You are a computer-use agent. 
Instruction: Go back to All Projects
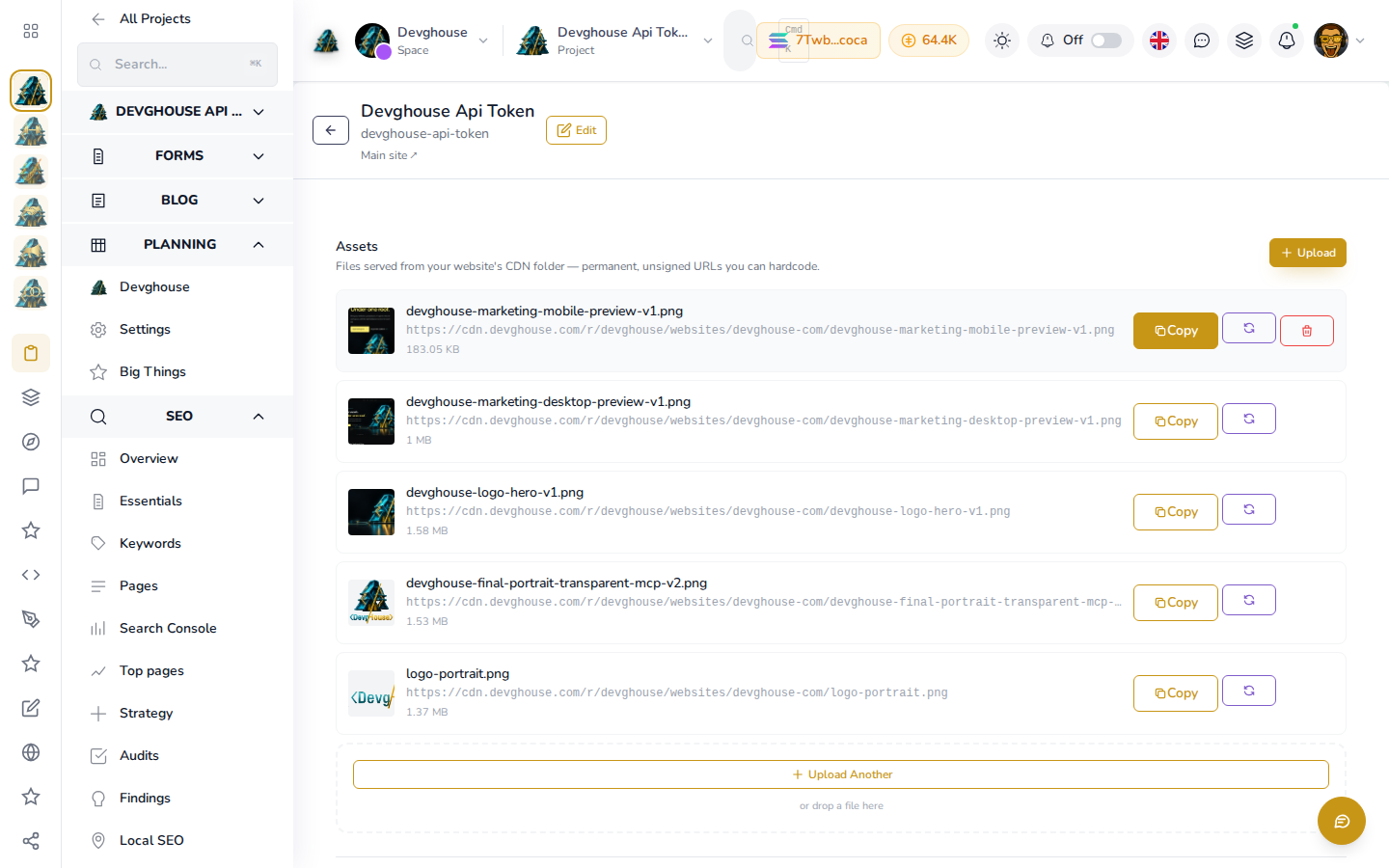pos(141,18)
